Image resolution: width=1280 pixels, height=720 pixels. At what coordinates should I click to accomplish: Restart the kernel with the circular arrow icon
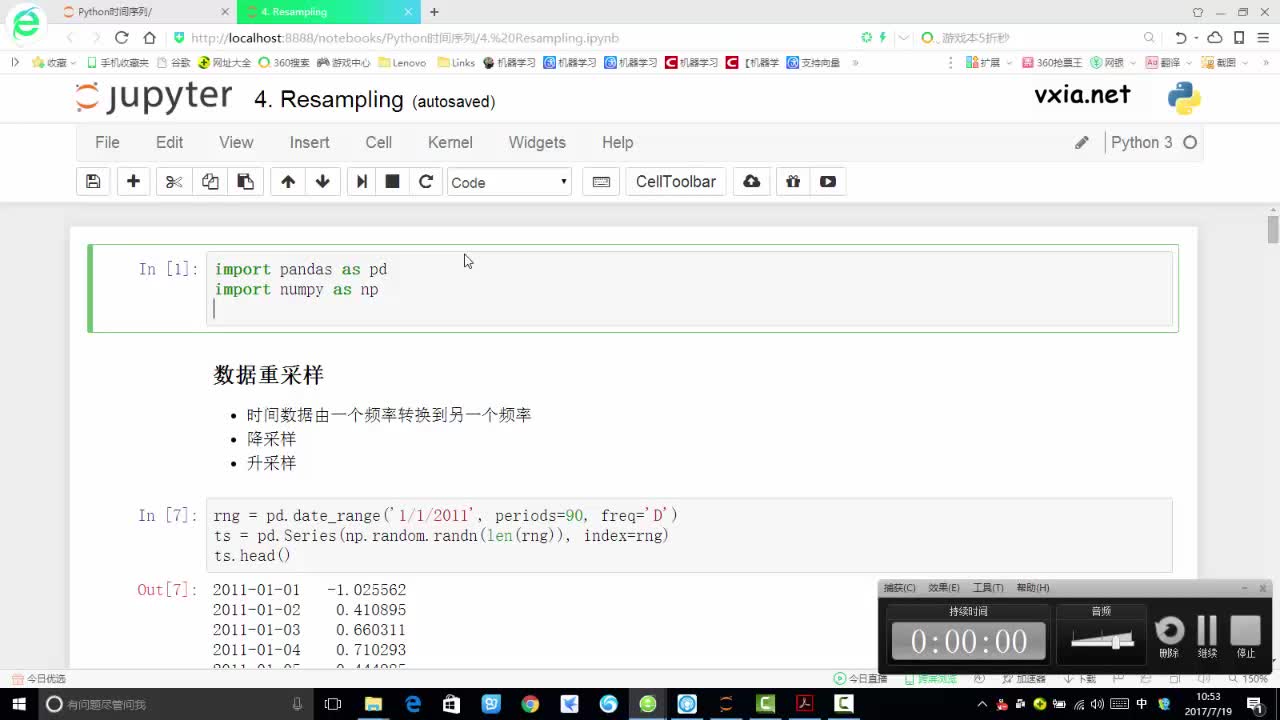pos(426,182)
